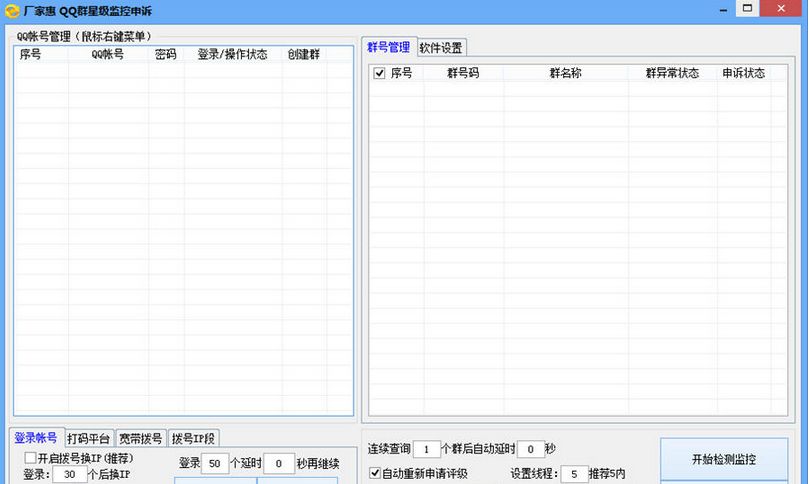Open the 软件设置 tab
The image size is (810, 484).
coord(441,48)
